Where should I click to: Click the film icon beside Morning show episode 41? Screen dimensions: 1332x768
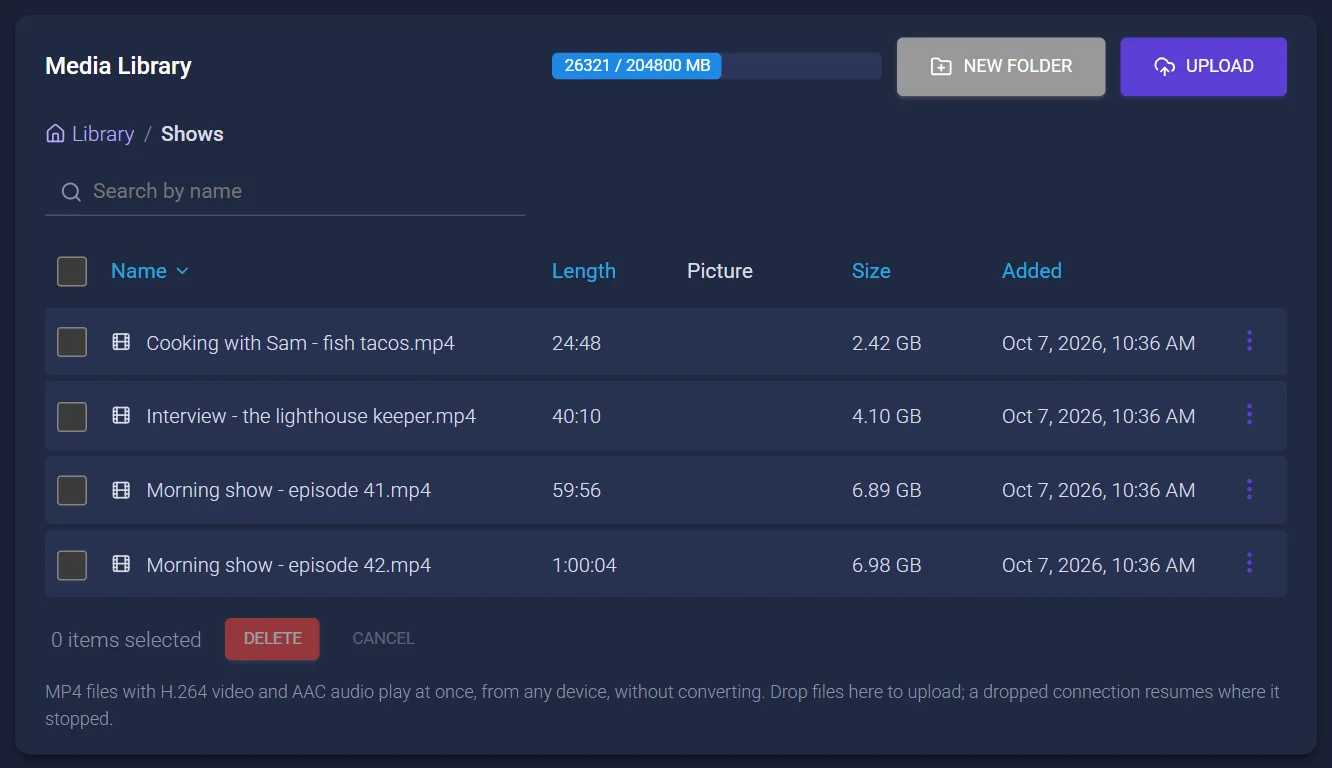121,490
